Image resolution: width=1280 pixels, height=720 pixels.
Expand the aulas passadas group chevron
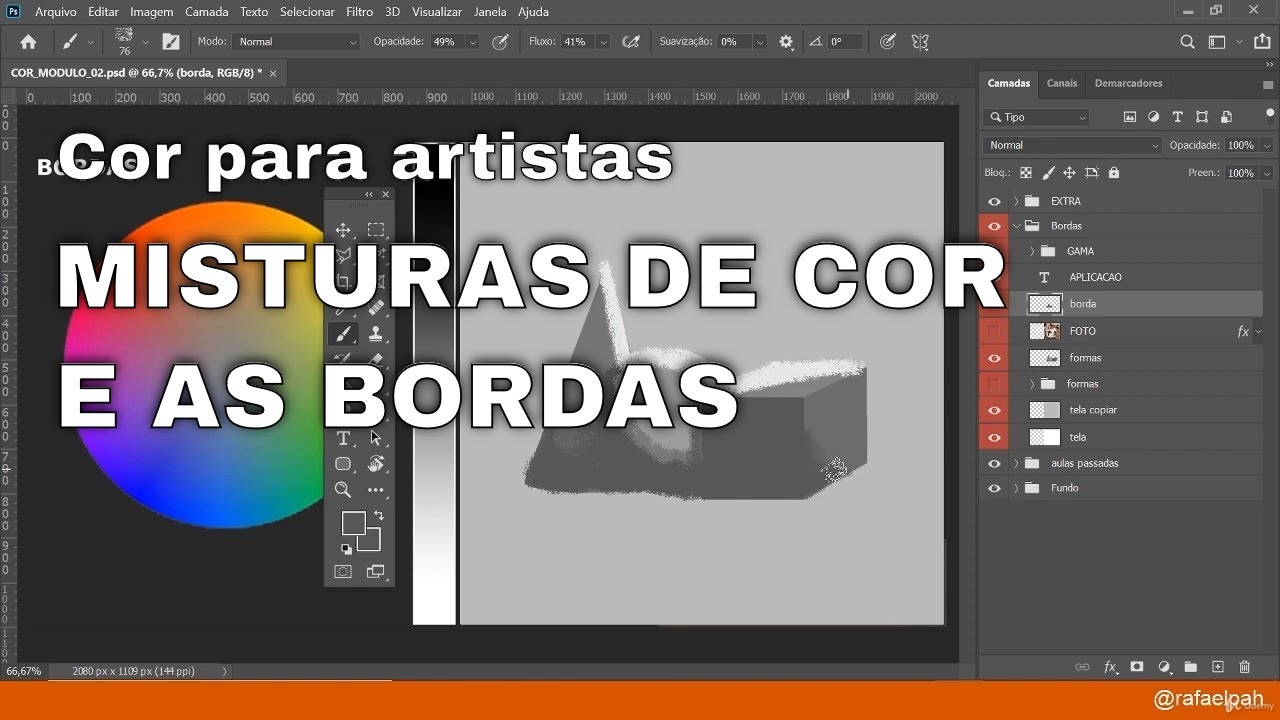(1016, 463)
